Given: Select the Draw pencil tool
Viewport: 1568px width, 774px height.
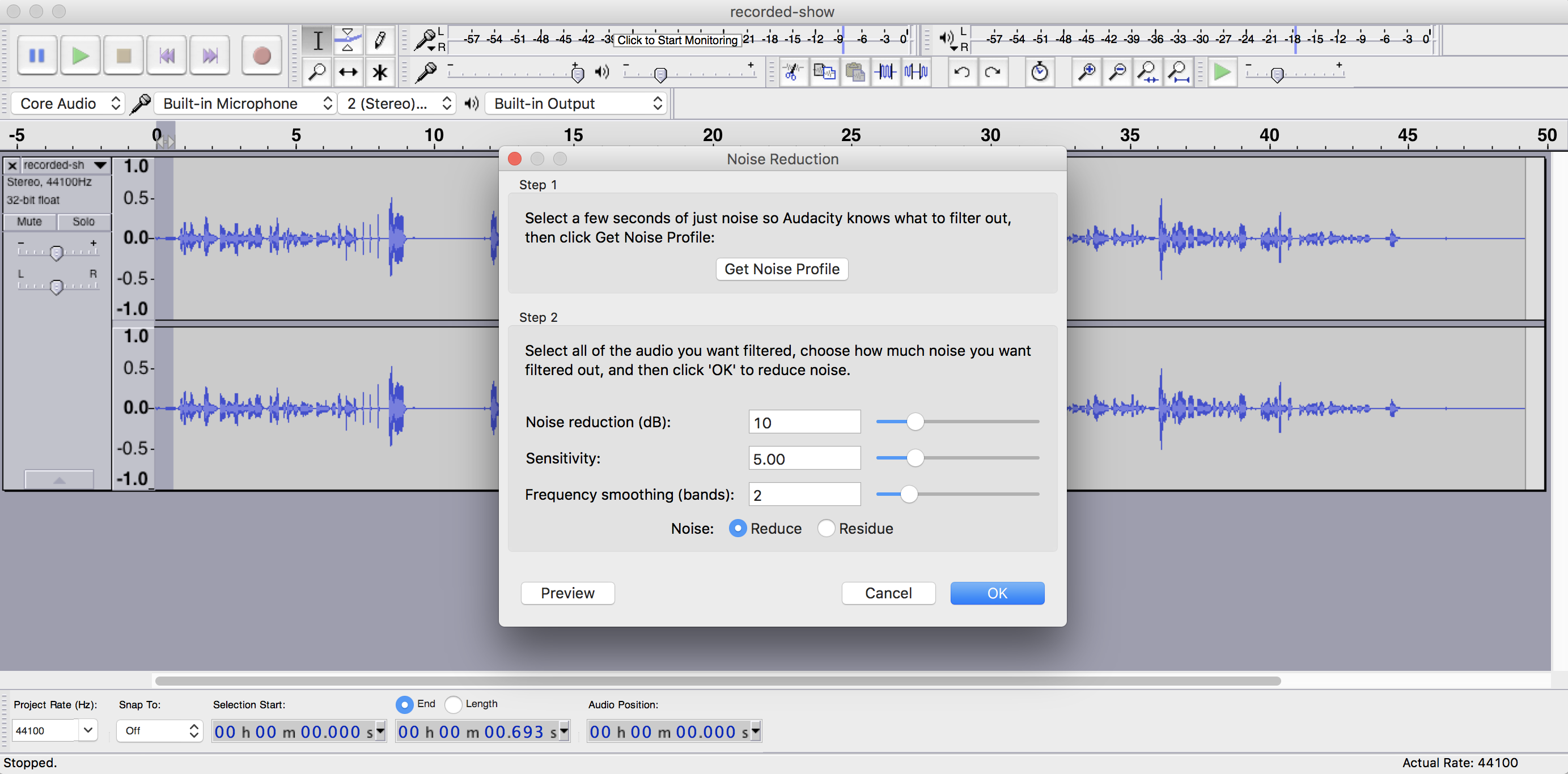Looking at the screenshot, I should [380, 40].
